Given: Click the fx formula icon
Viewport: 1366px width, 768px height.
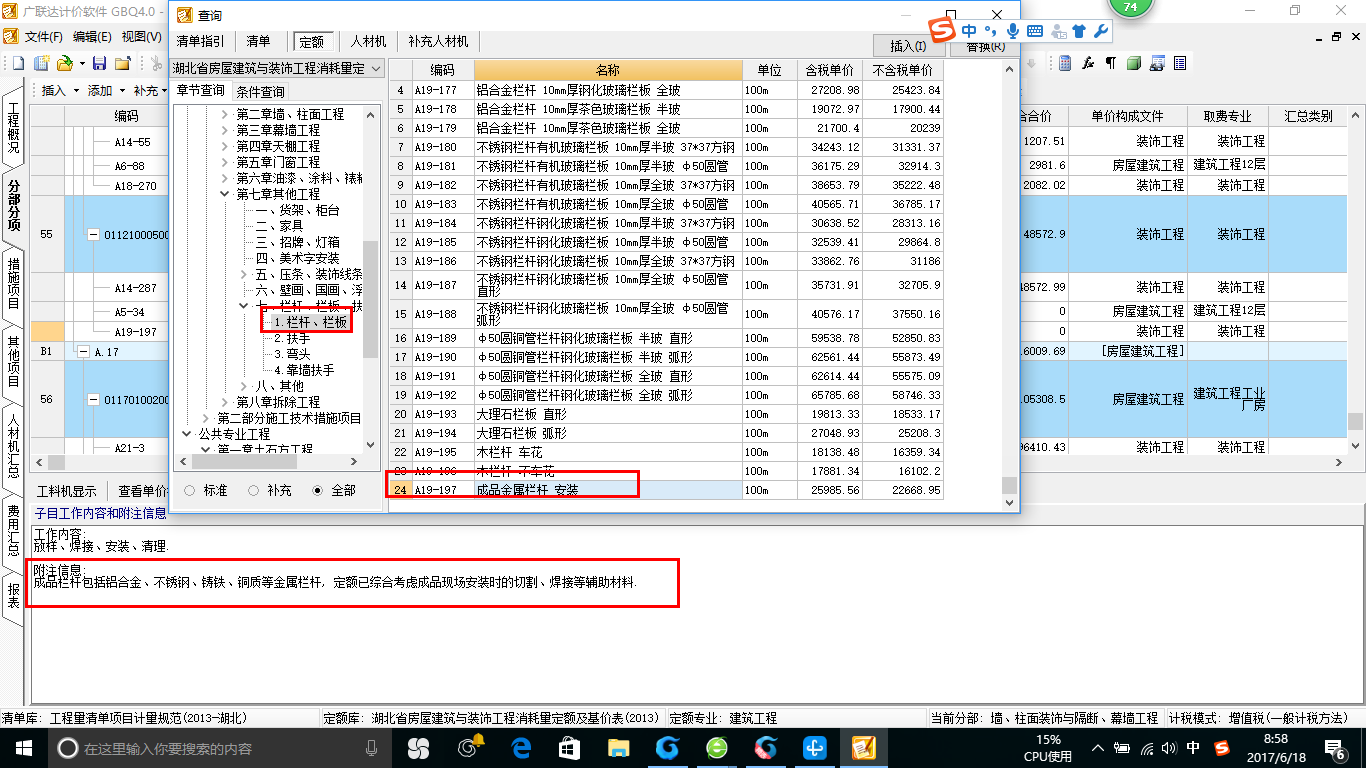Looking at the screenshot, I should point(1088,63).
